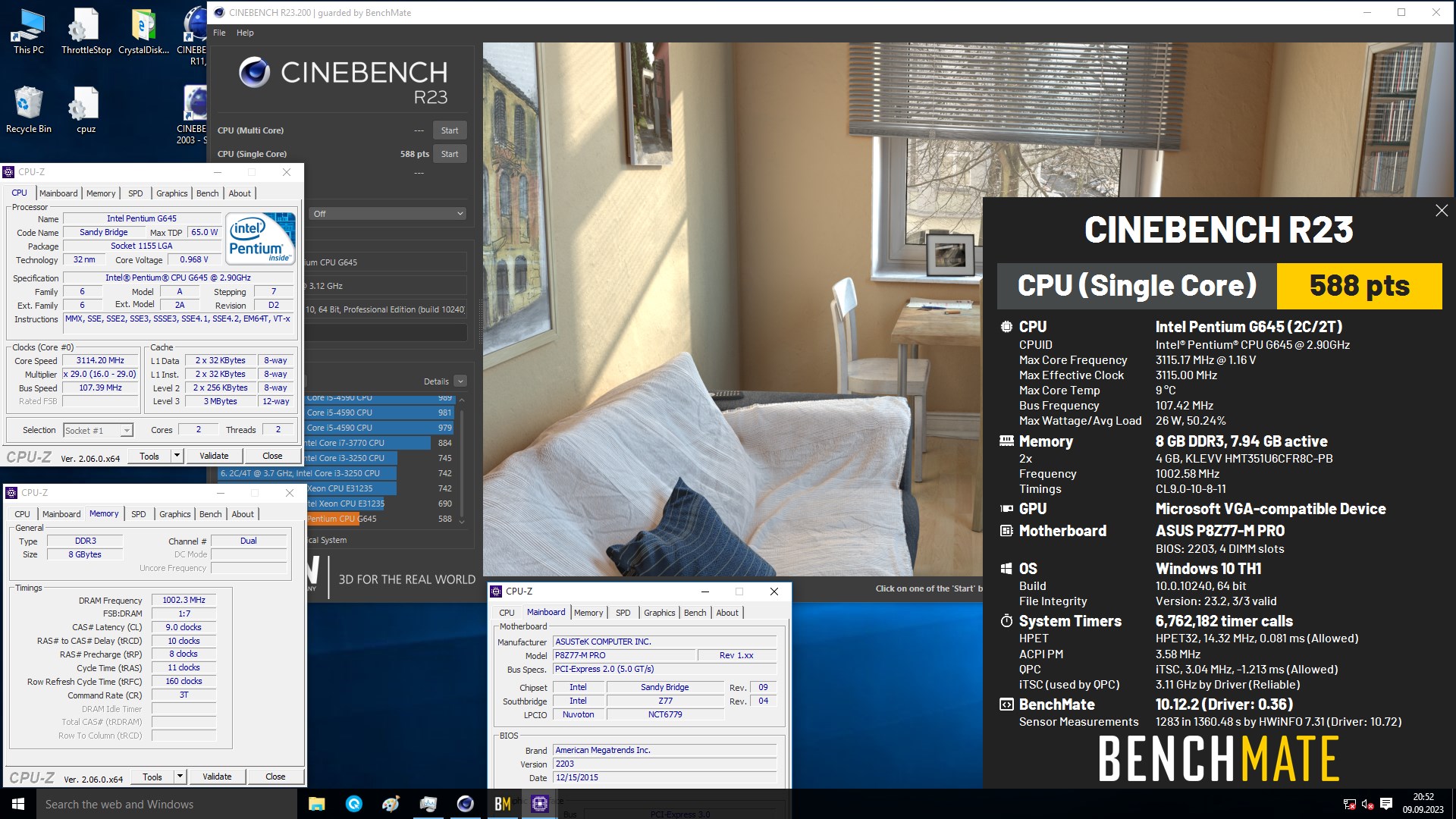Focus the Search the web and Windows box
Viewport: 1456px width, 819px height.
coord(167,804)
